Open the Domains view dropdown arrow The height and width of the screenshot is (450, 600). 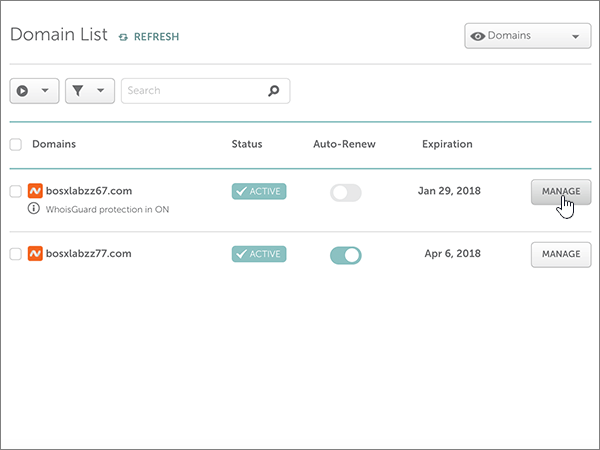point(574,37)
